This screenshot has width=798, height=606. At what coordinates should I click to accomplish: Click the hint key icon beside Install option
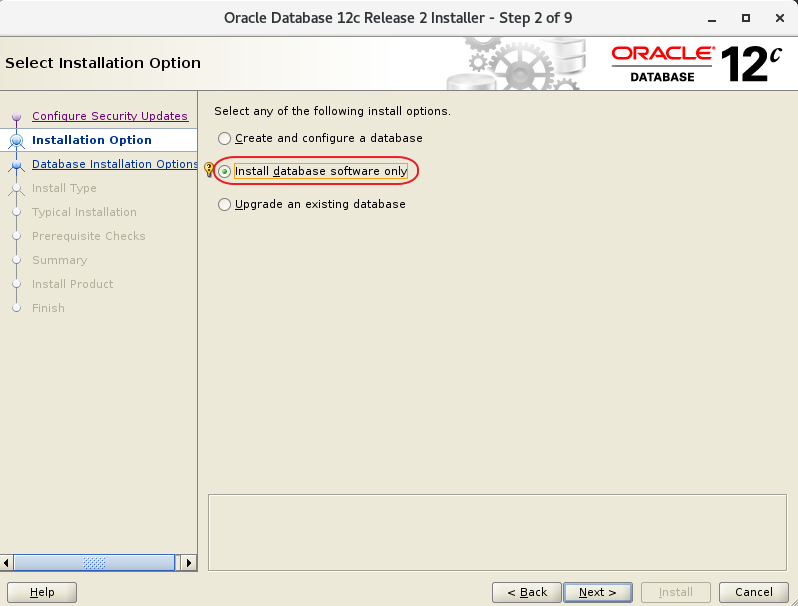click(209, 169)
